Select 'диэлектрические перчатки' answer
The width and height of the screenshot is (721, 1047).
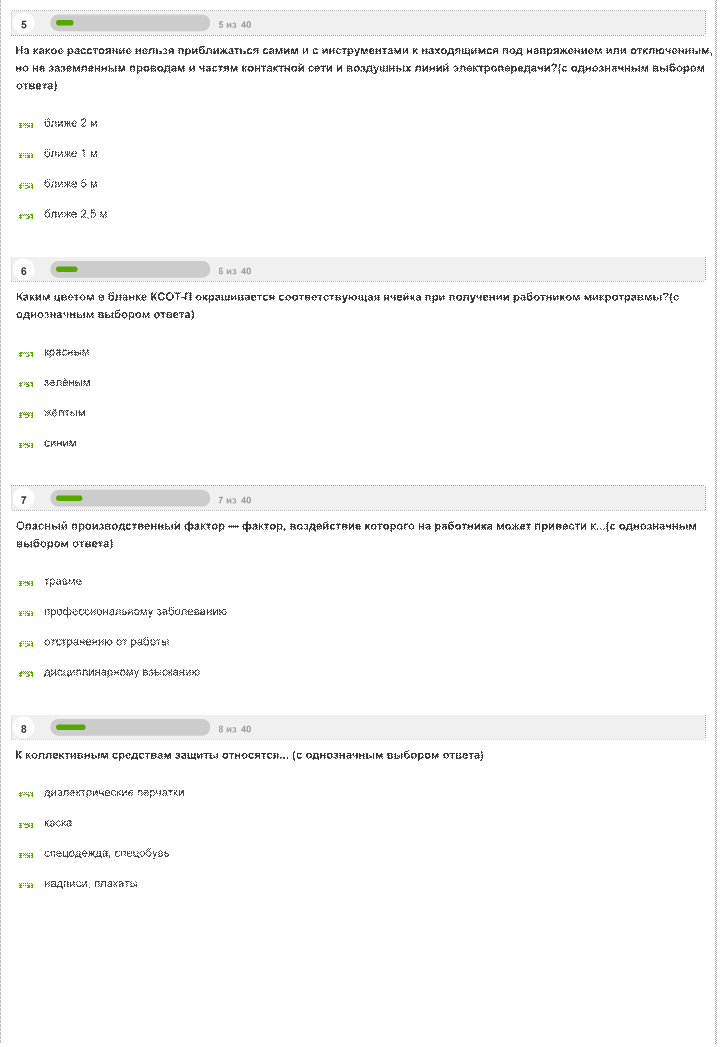click(x=26, y=794)
